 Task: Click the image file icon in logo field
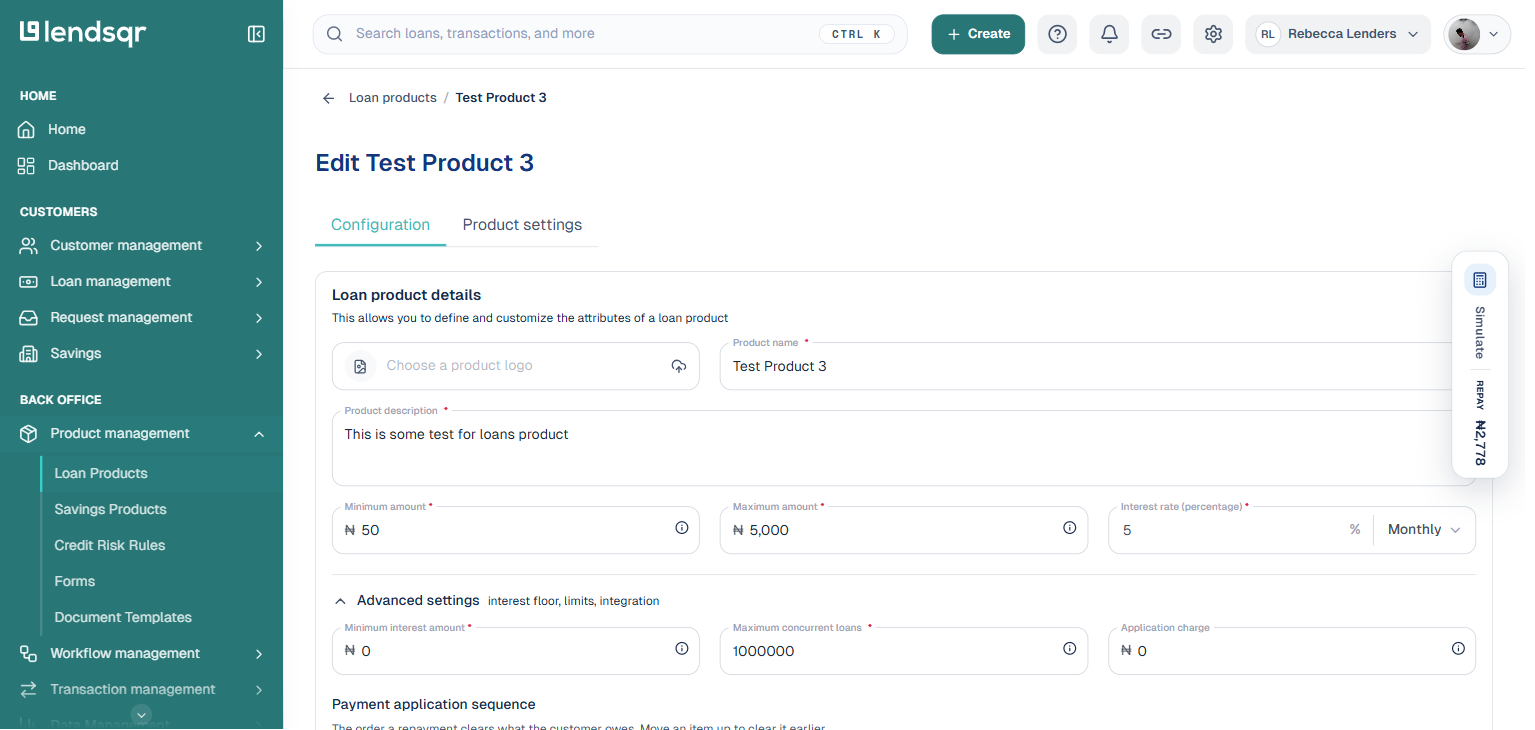click(x=360, y=366)
